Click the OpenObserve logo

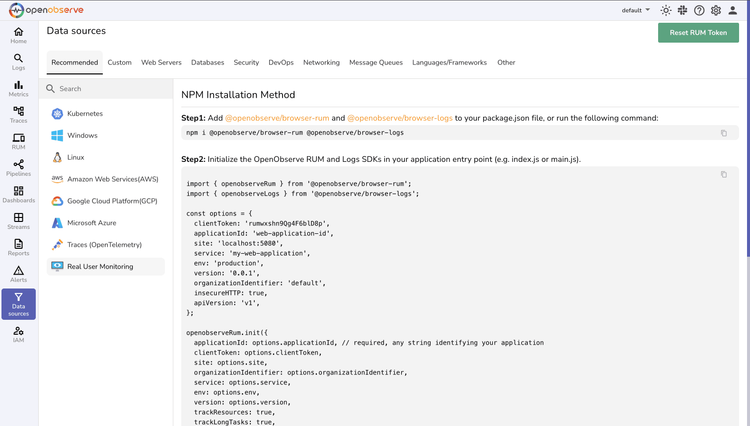(46, 10)
